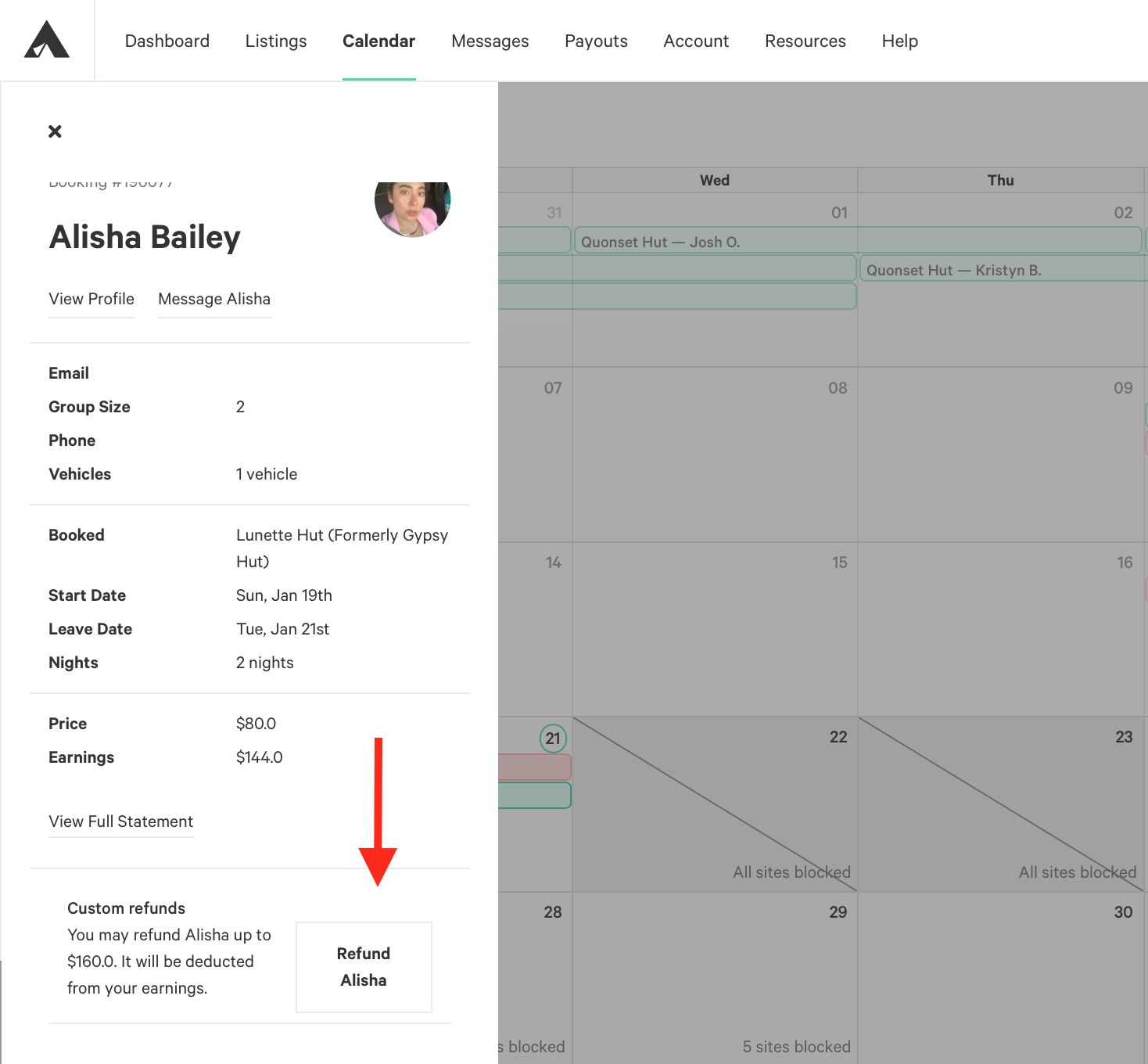
Task: Select the Quonset Hut — Josh O. booking
Action: [858, 241]
